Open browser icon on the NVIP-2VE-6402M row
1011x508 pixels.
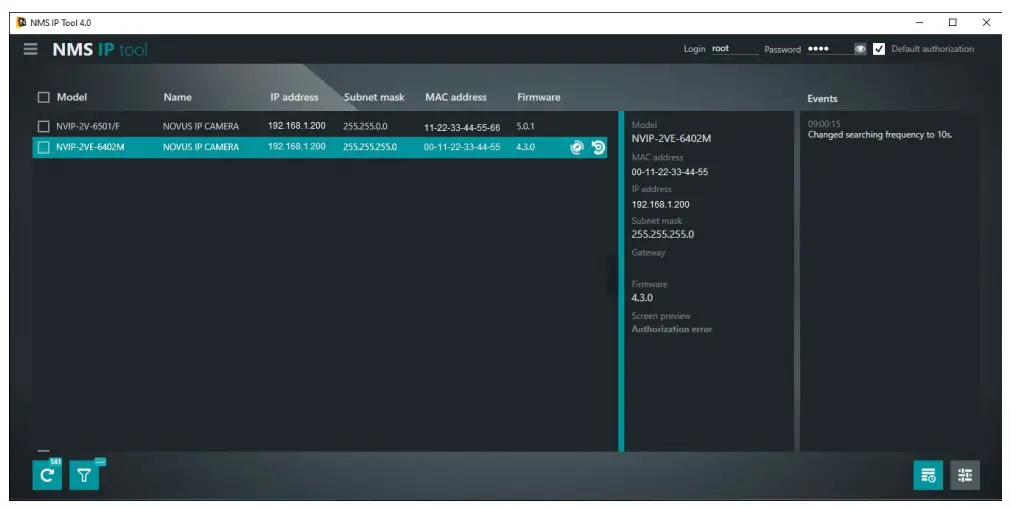[576, 147]
